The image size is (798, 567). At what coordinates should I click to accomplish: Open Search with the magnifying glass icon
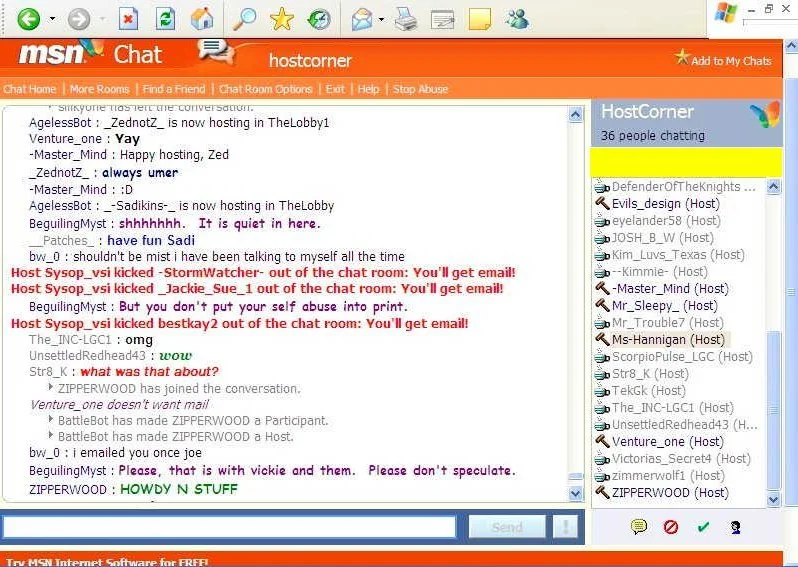click(244, 19)
